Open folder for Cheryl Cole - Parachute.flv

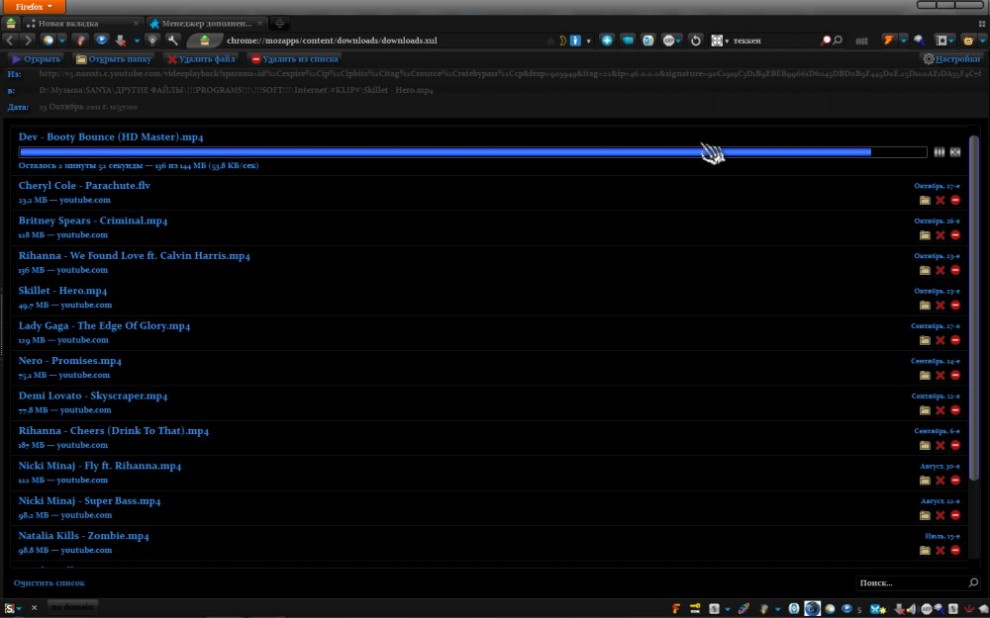pyautogui.click(x=925, y=200)
